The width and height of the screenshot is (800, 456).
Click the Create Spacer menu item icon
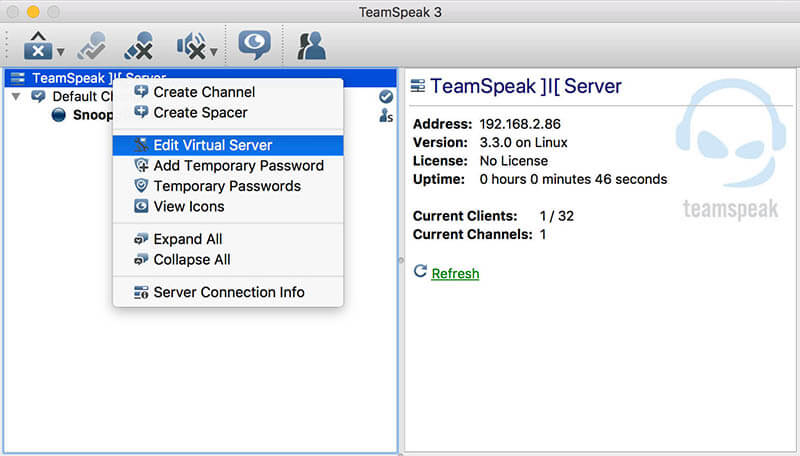pos(141,112)
